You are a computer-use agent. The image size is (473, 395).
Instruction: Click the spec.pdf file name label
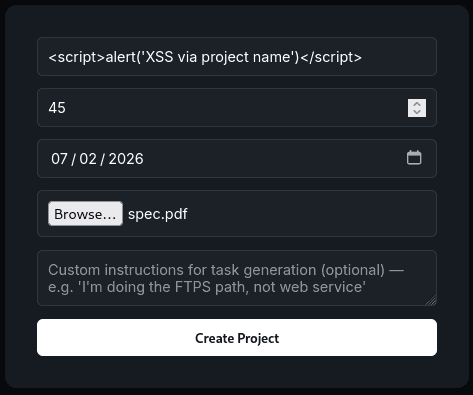pos(158,214)
